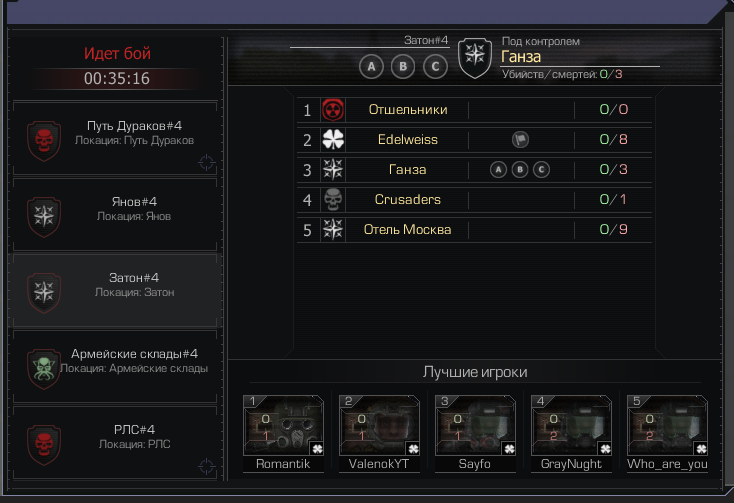Click the Ганза clan name in the ranking

(407, 169)
